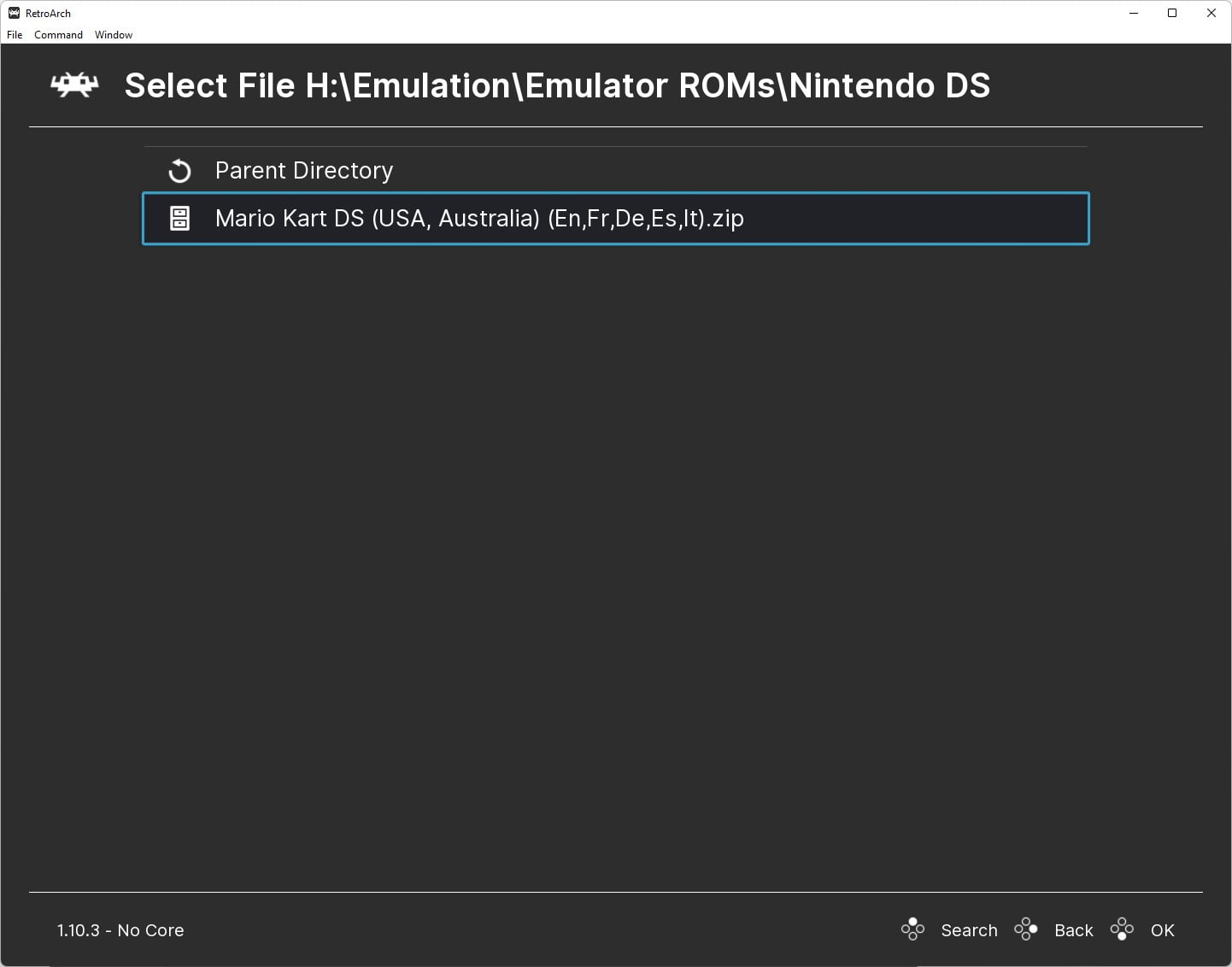Select the Mario Kart DS ROM zip file
This screenshot has width=1232, height=967.
[479, 219]
